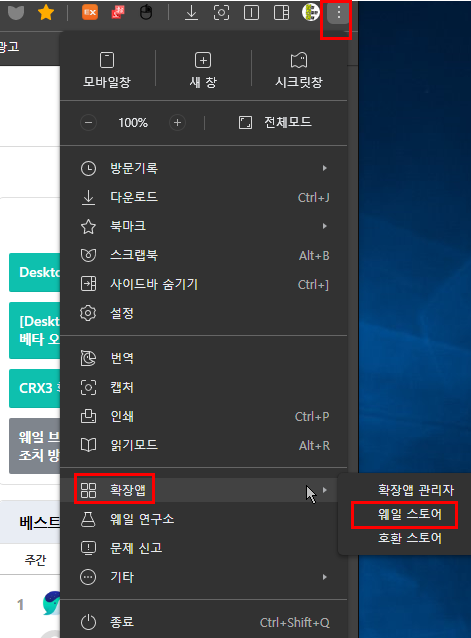Click the mouse gesture extension icon
Image resolution: width=471 pixels, height=638 pixels.
click(x=146, y=13)
